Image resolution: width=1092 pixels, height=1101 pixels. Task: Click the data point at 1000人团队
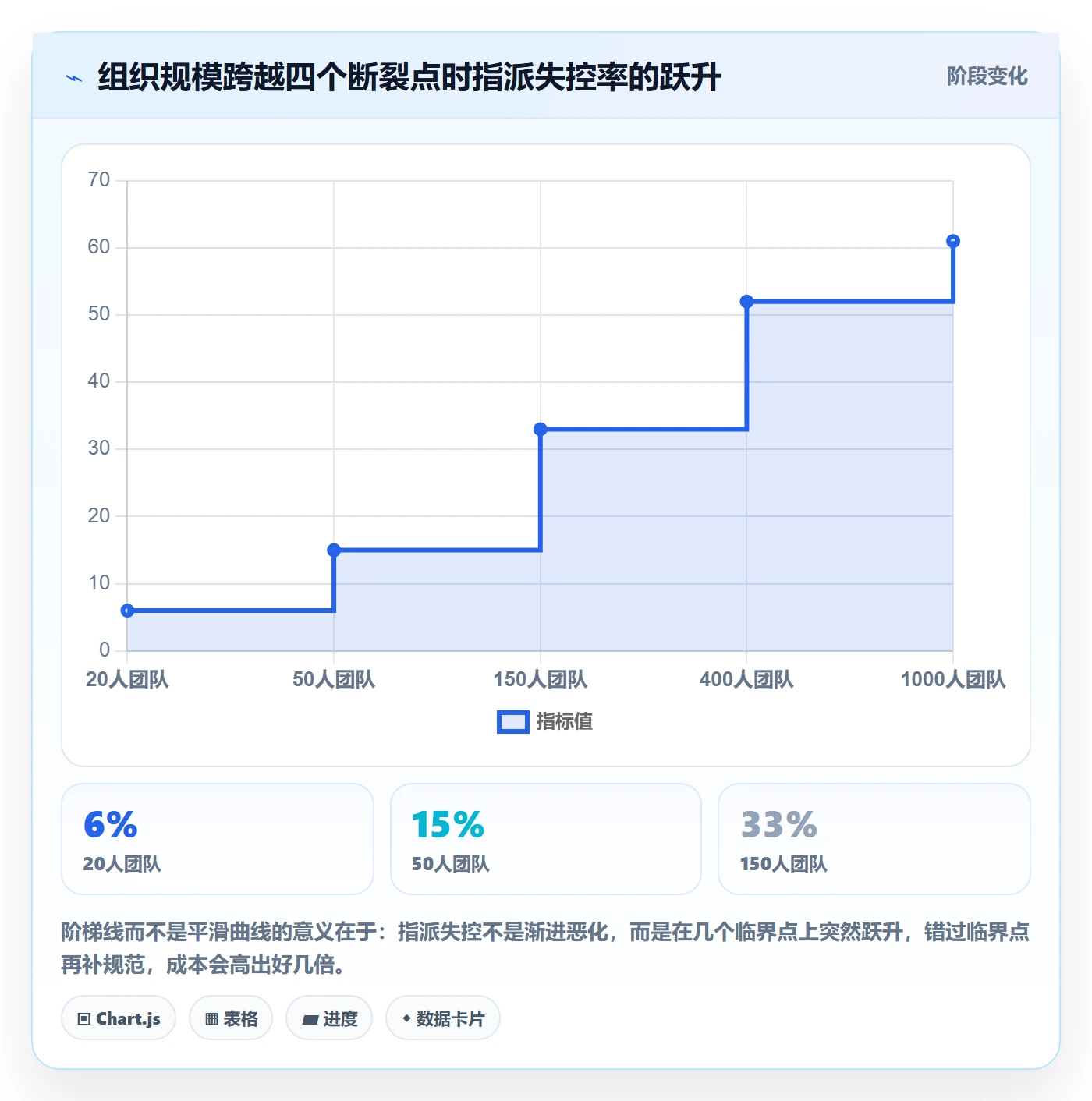(x=953, y=241)
